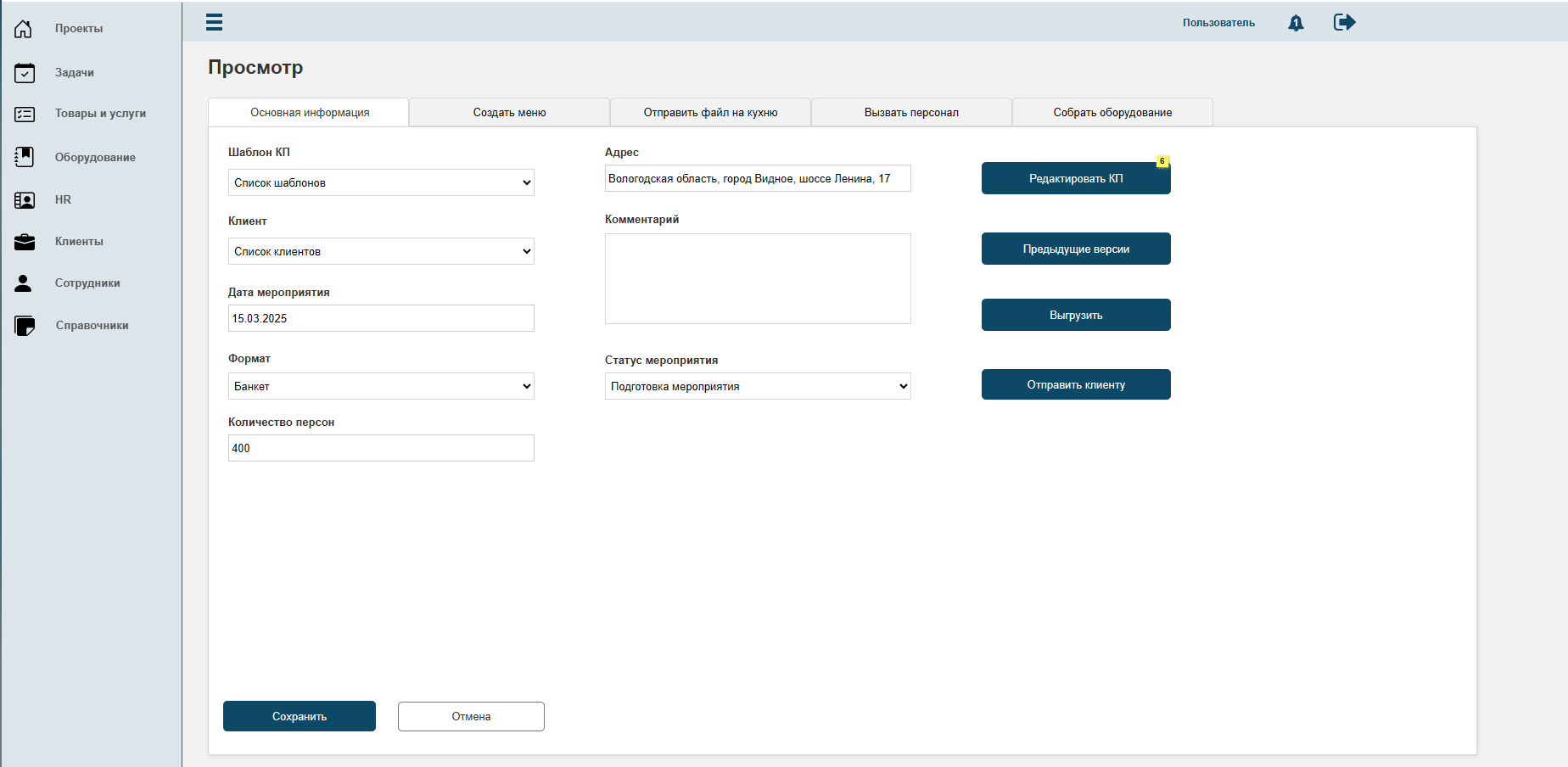Click the Equipment book icon
The image size is (1568, 767).
25,157
